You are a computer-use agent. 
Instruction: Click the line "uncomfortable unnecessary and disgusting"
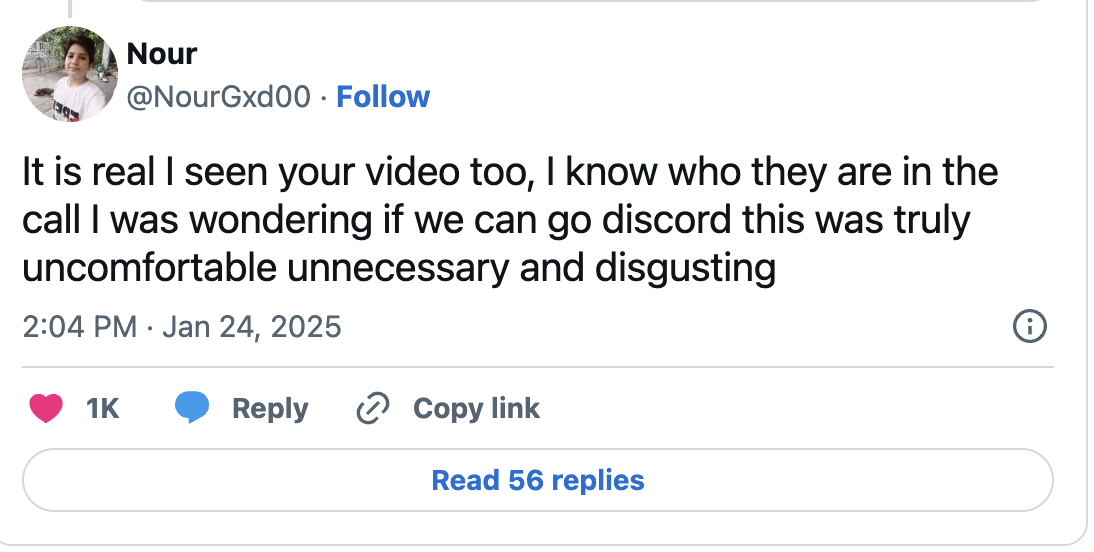[x=399, y=268]
